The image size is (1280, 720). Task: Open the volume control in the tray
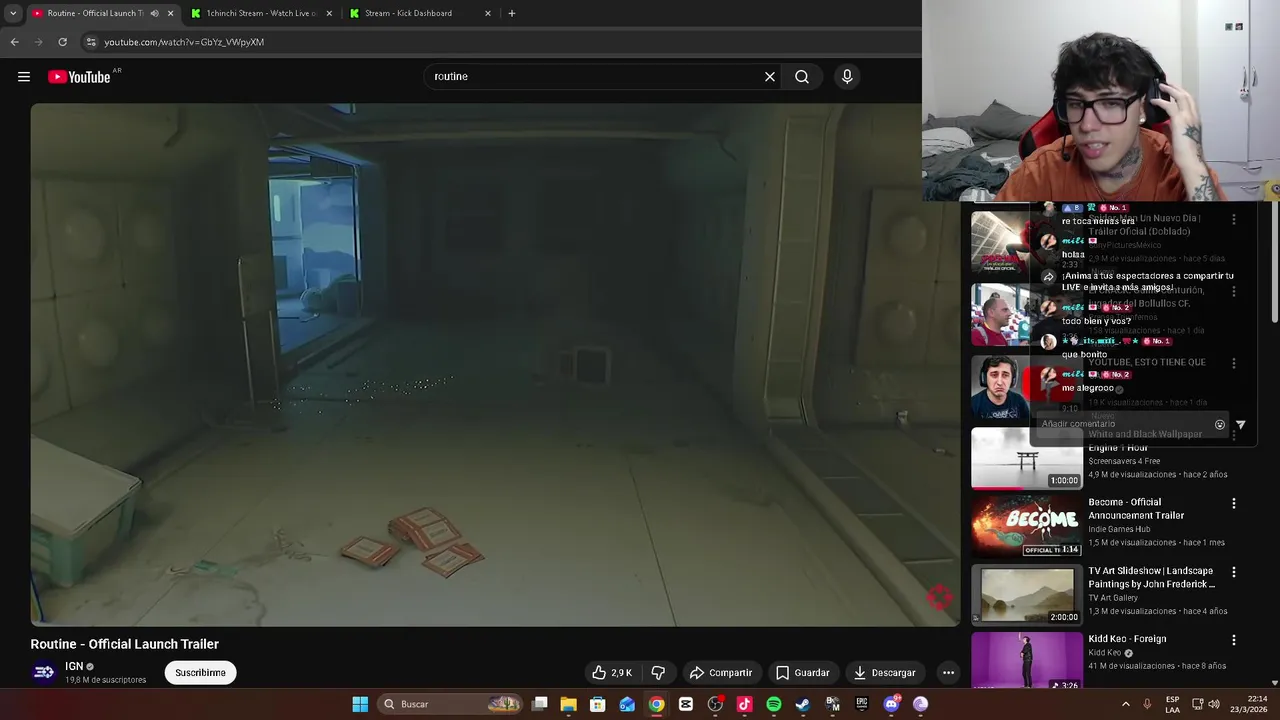[x=1213, y=704]
